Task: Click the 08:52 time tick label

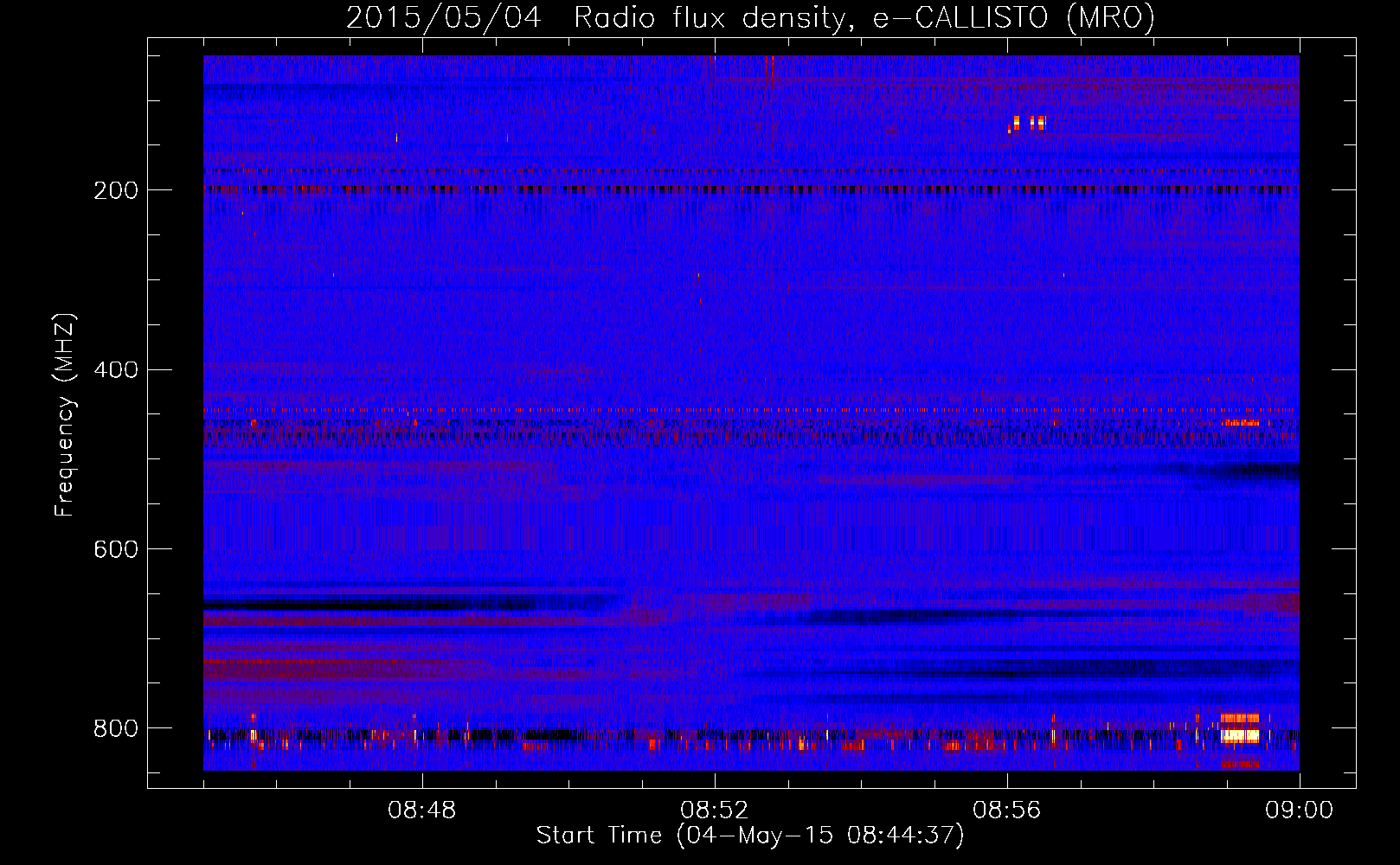Action: coord(715,811)
